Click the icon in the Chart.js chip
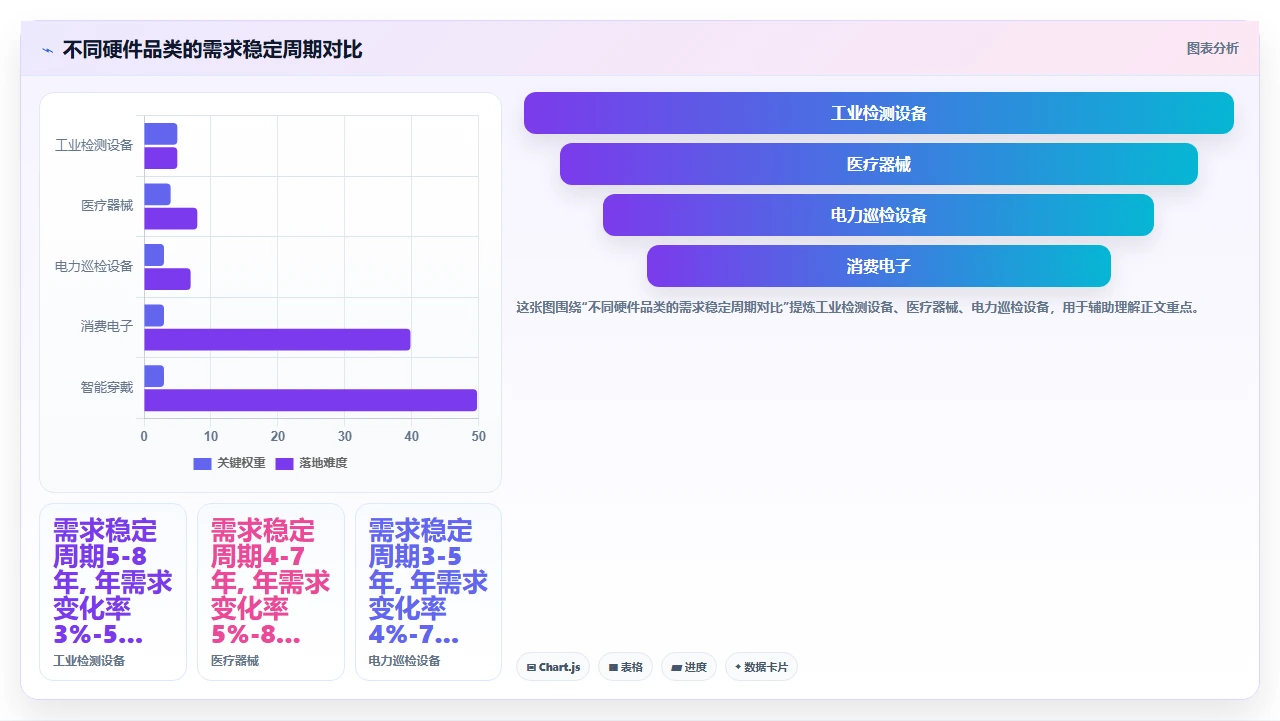 (531, 667)
